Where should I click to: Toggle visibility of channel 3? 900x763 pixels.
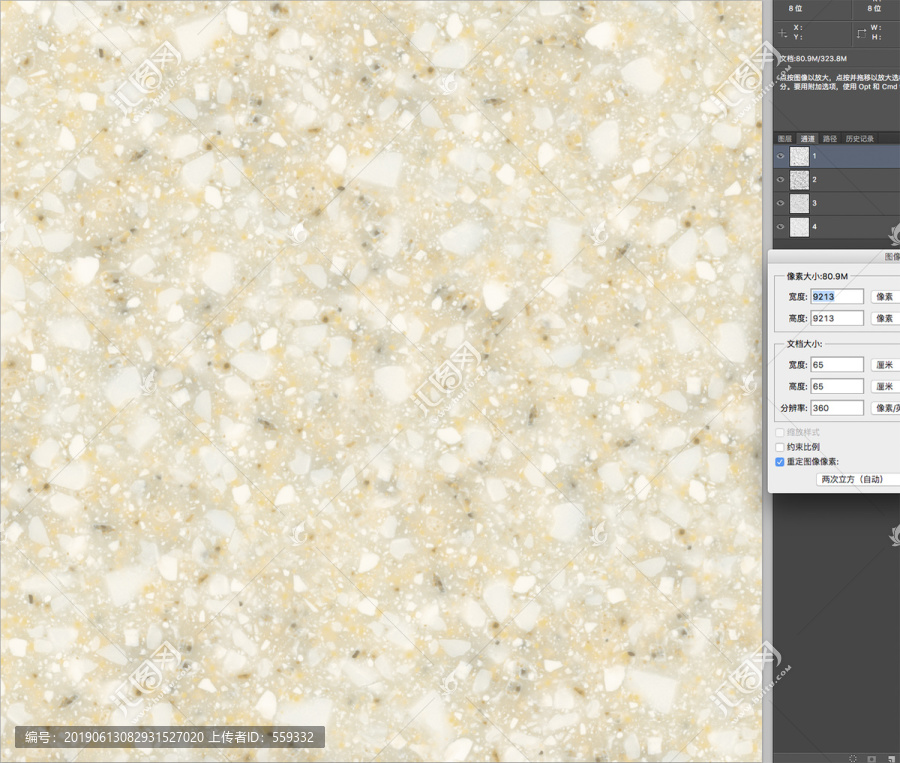[x=781, y=203]
